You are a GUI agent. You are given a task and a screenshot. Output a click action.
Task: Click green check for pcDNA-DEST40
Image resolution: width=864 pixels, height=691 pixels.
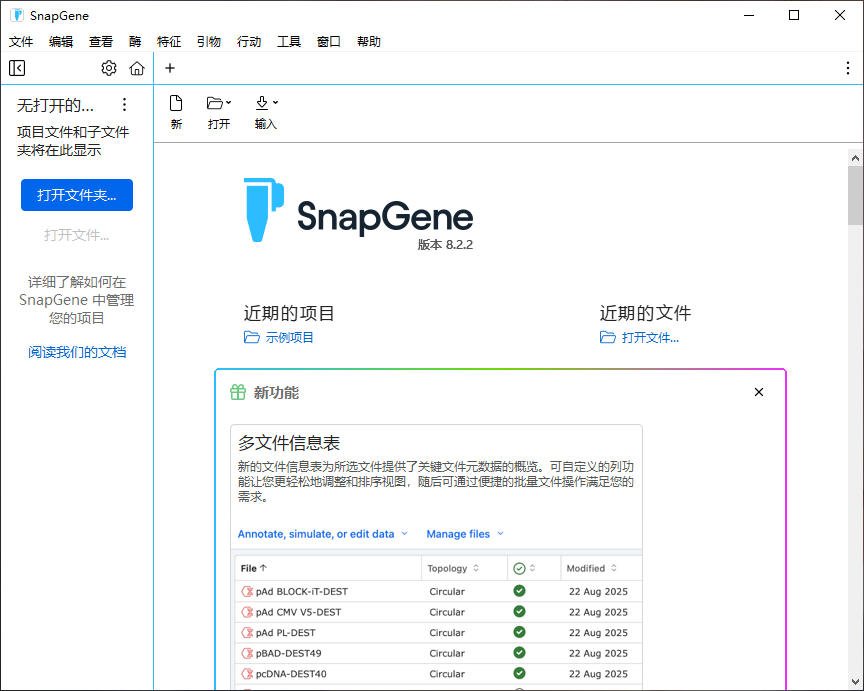(519, 673)
